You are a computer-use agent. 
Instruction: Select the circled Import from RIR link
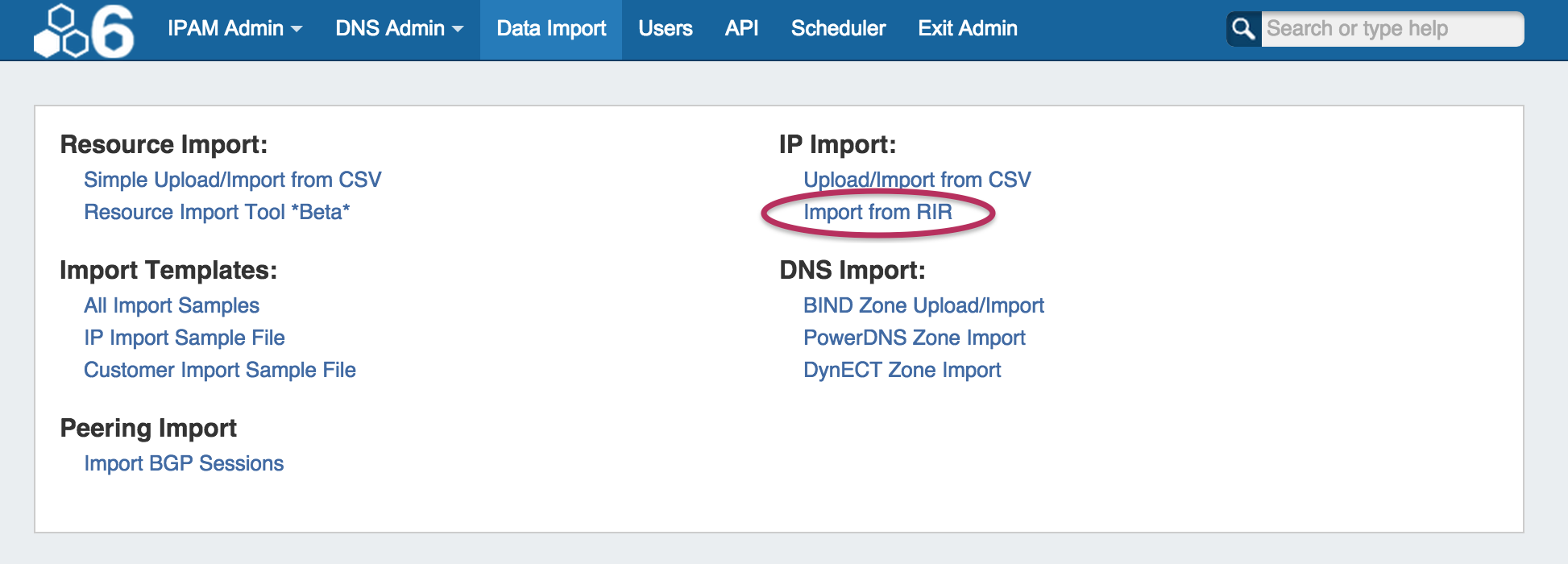[877, 212]
